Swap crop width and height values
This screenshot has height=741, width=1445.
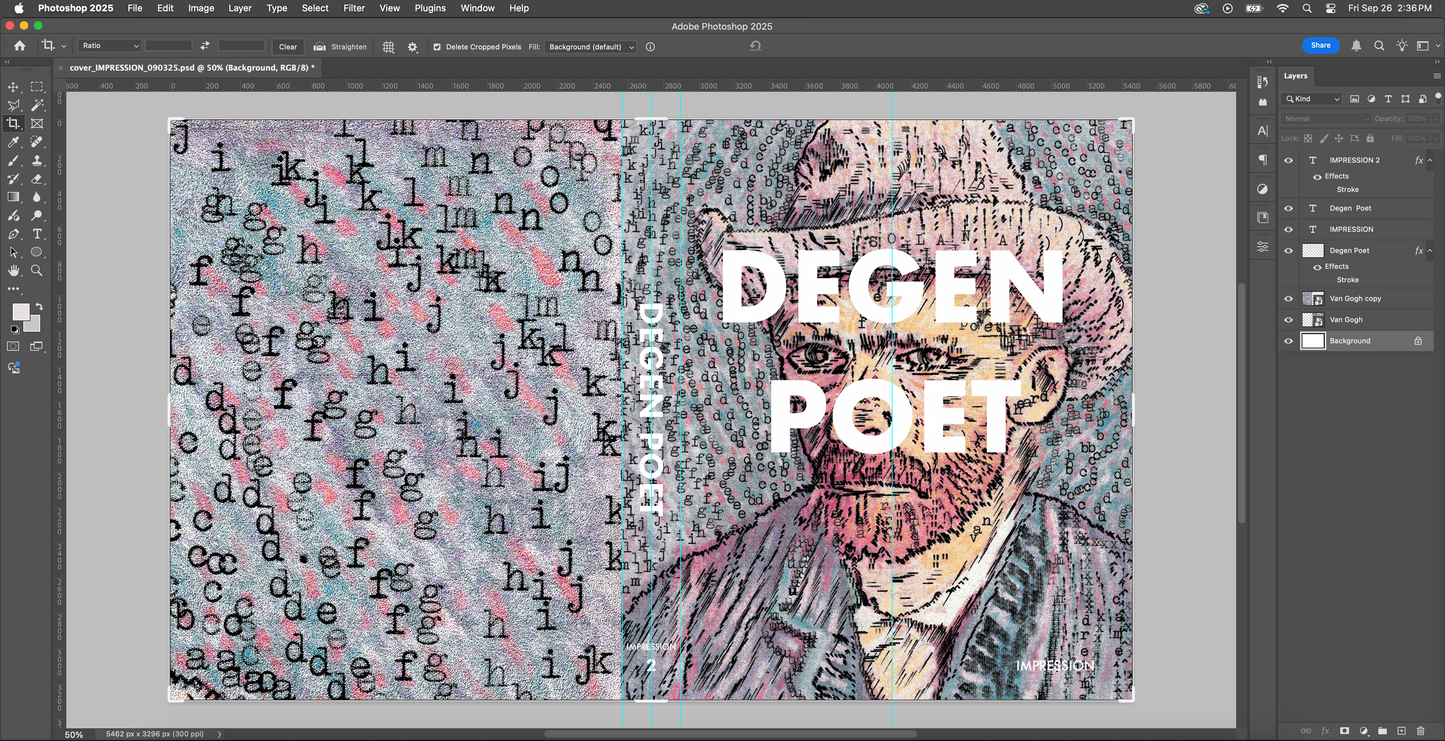205,46
